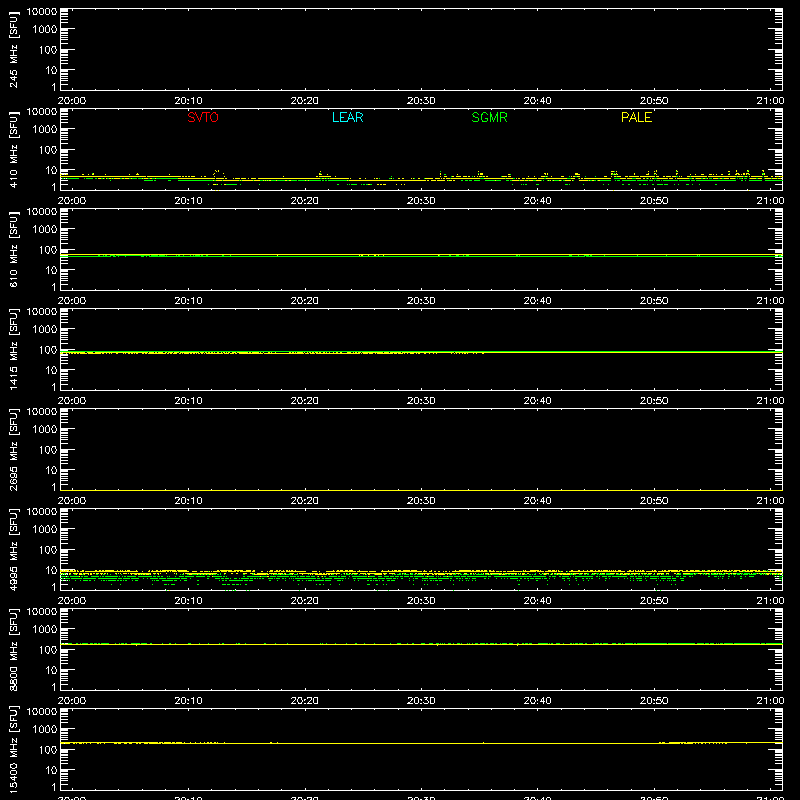Click 20:00 tick under the 245 MHz panel
Image resolution: width=800 pixels, height=800 pixels.
pos(71,101)
